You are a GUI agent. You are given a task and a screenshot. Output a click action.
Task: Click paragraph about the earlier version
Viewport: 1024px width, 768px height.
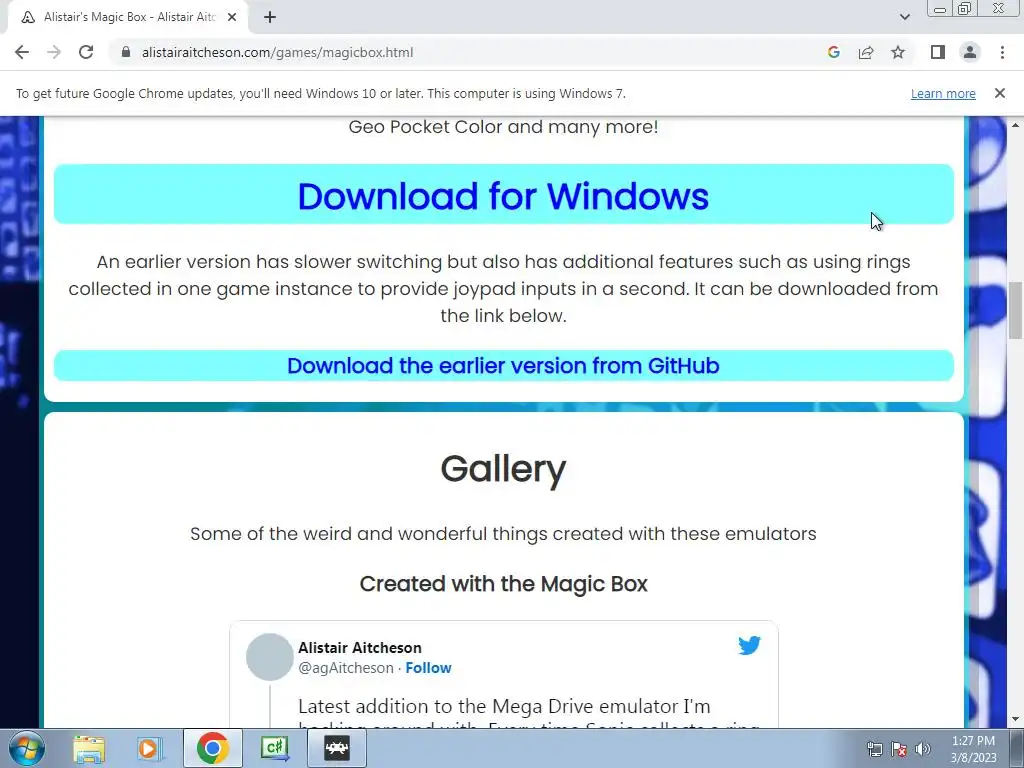[x=504, y=289]
